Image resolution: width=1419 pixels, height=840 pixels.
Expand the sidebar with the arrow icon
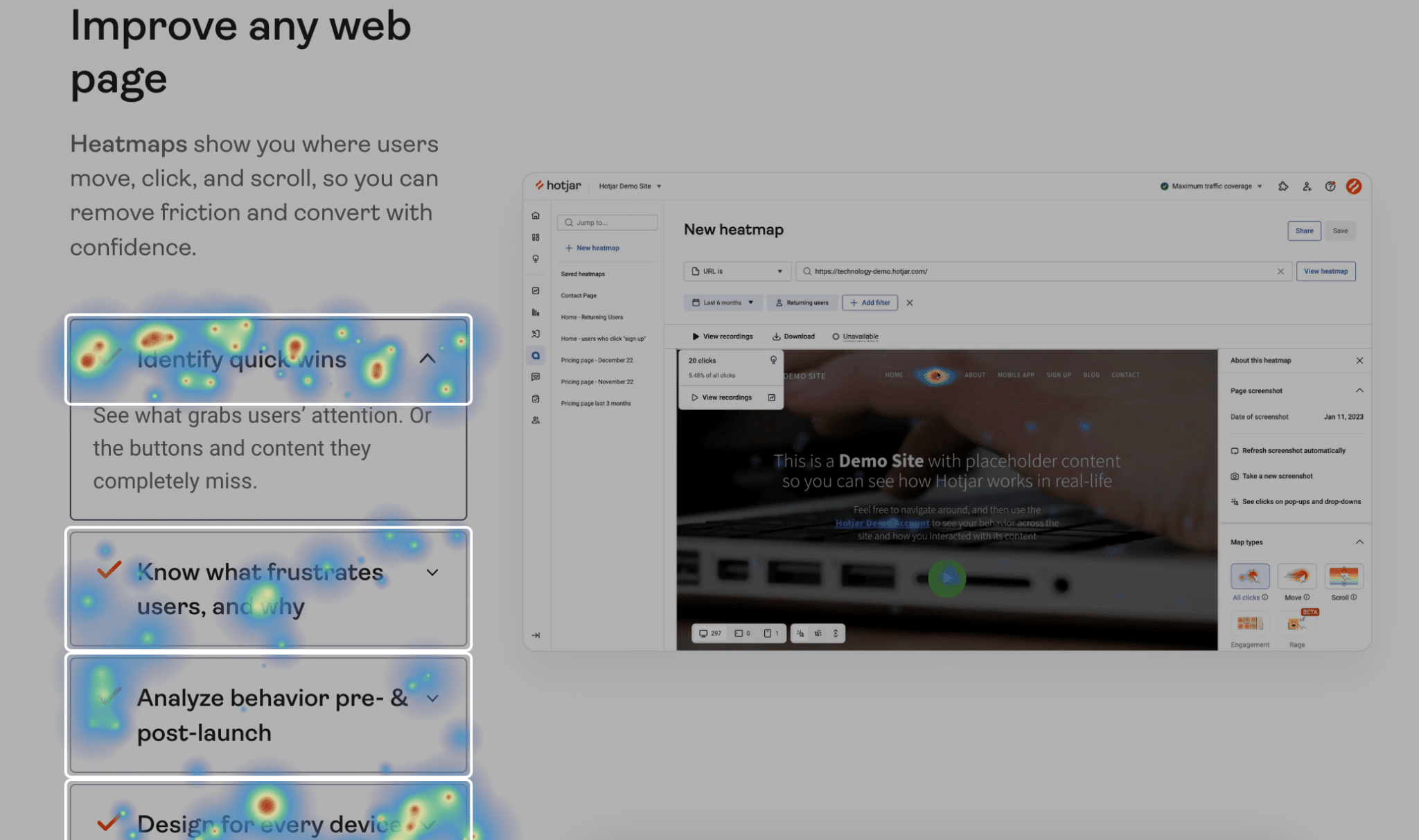[536, 635]
